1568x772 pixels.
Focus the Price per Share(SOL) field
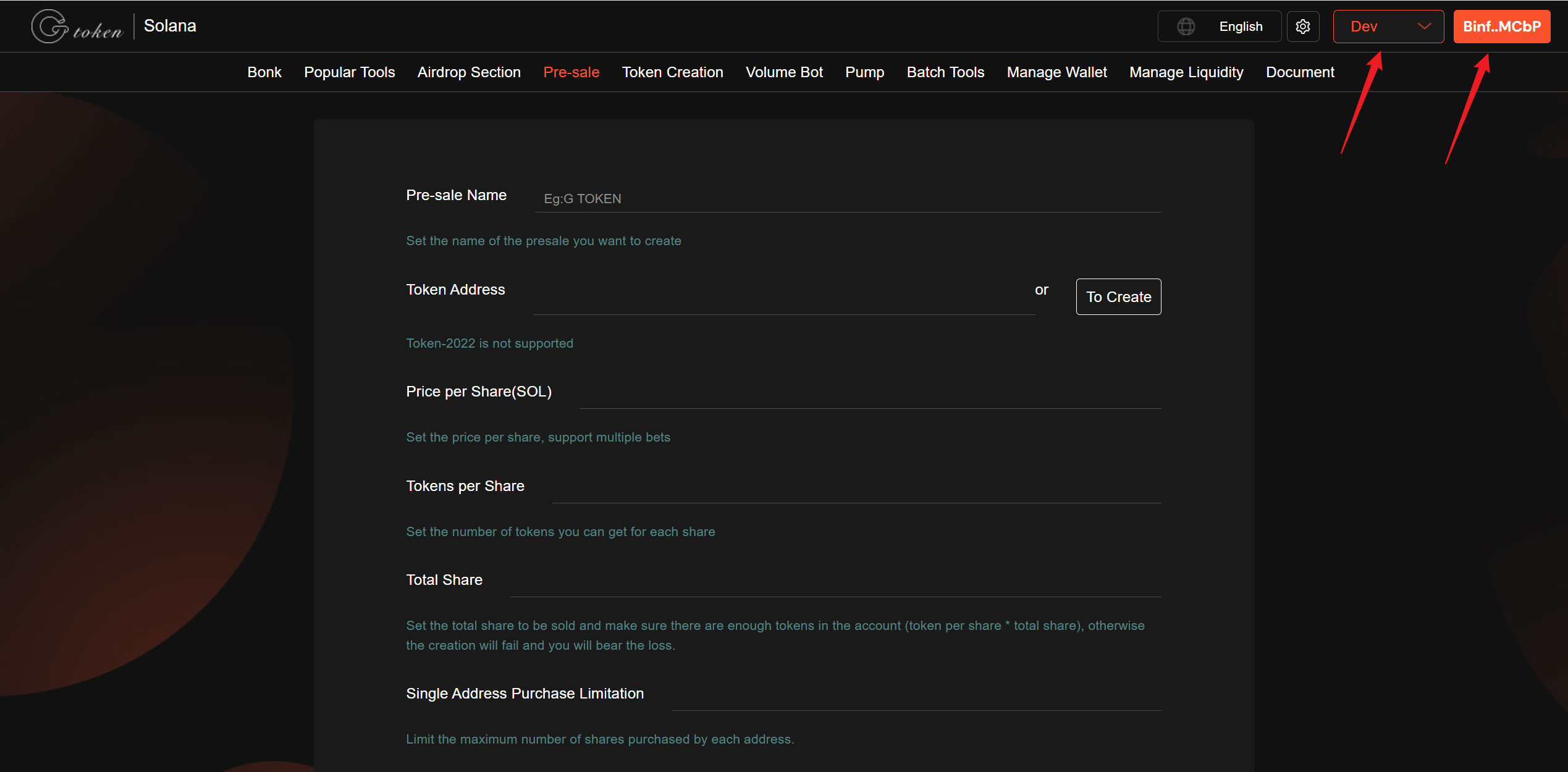tap(869, 394)
